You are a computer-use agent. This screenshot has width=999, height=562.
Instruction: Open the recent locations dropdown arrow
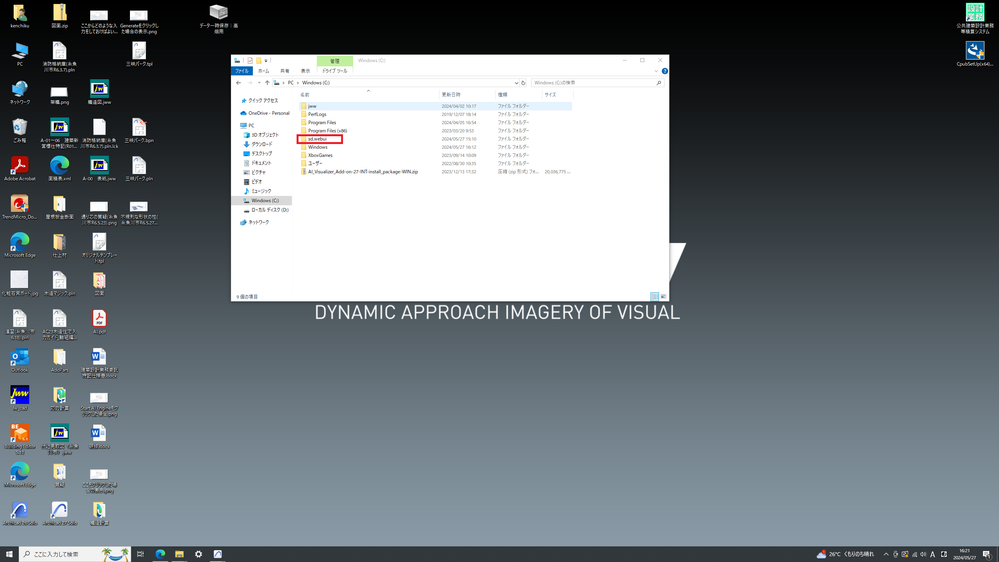259,83
